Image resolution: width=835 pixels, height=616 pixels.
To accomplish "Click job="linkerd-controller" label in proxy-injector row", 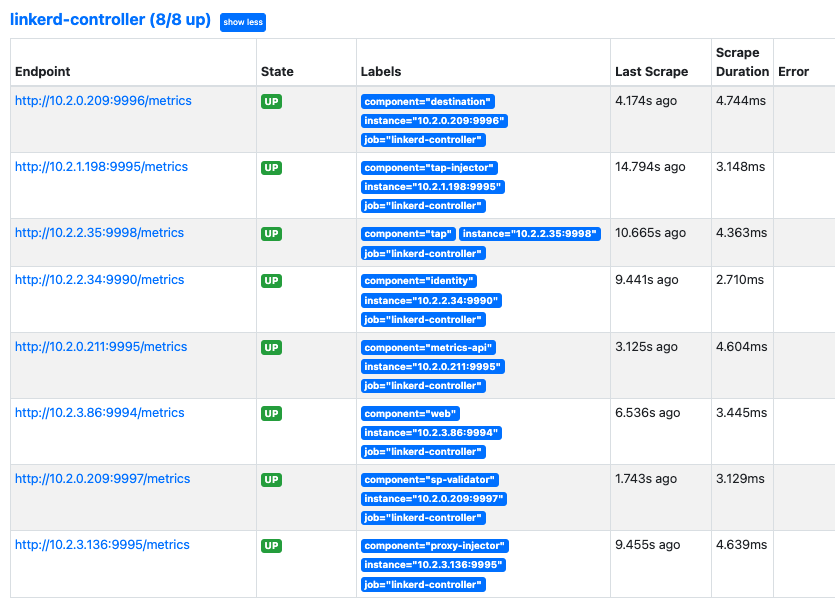I will click(x=423, y=585).
